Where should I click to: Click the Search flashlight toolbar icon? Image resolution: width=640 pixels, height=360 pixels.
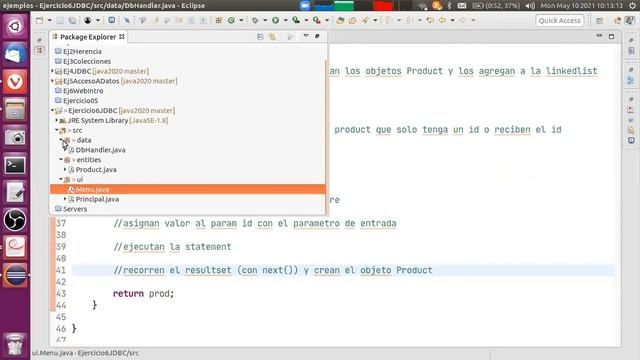tap(365, 20)
